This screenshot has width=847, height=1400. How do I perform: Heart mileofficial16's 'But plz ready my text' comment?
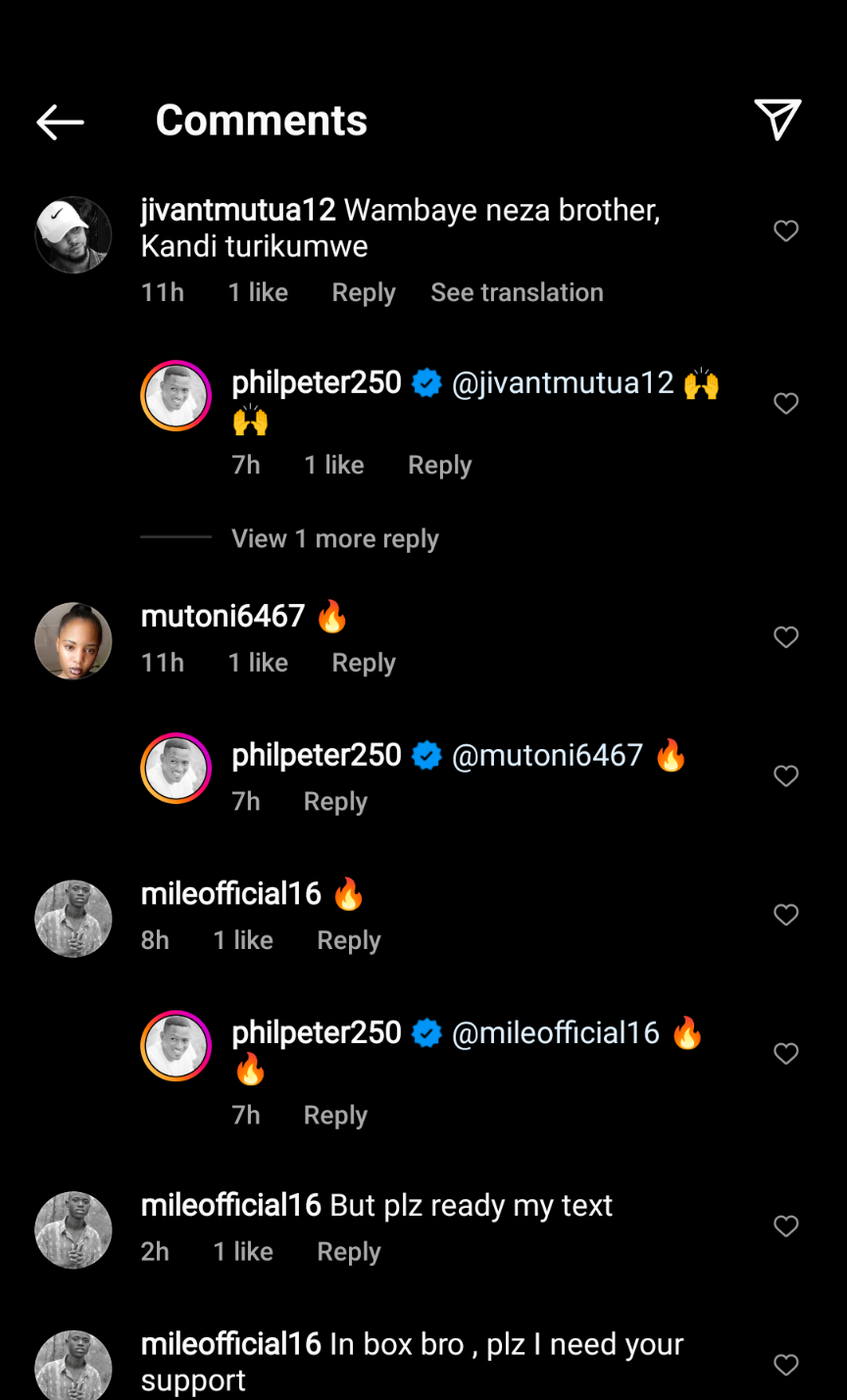tap(786, 1226)
